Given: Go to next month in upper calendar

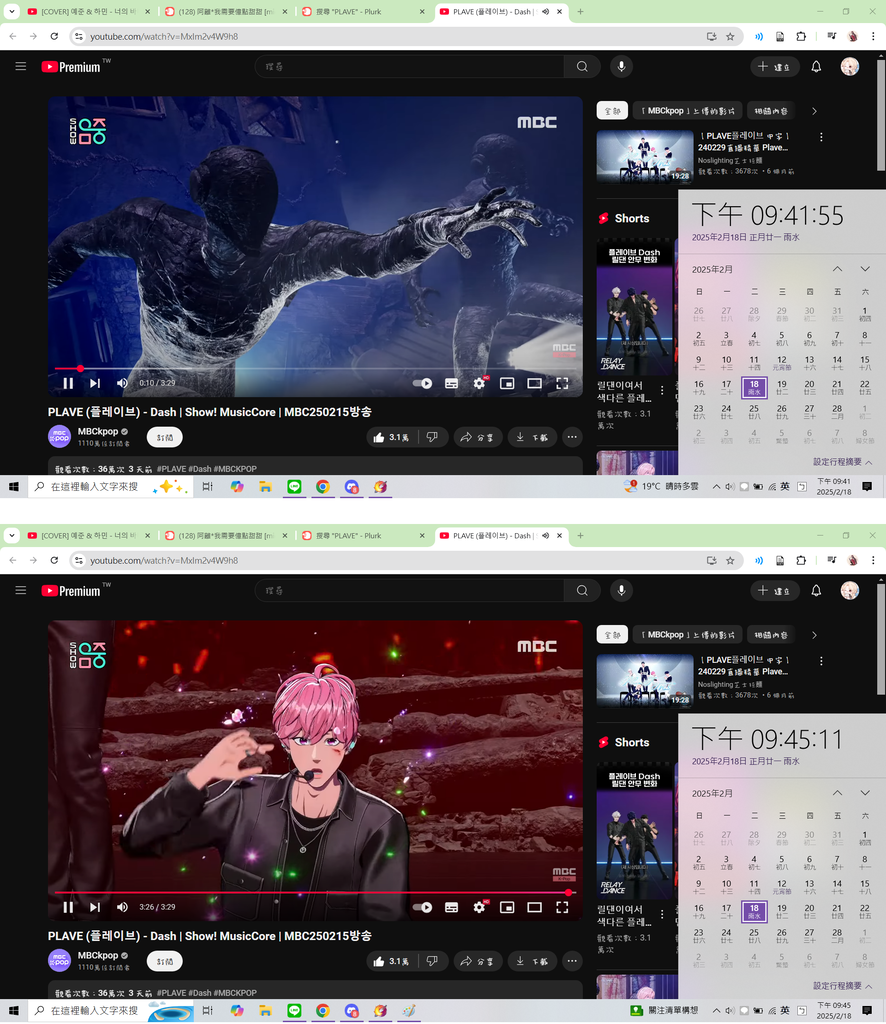Looking at the screenshot, I should [x=865, y=269].
